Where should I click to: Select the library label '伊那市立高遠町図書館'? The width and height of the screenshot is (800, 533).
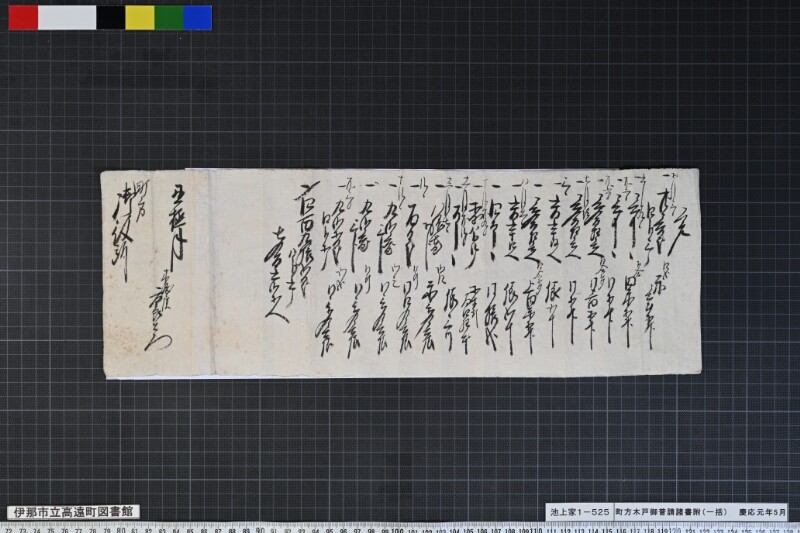pos(73,512)
